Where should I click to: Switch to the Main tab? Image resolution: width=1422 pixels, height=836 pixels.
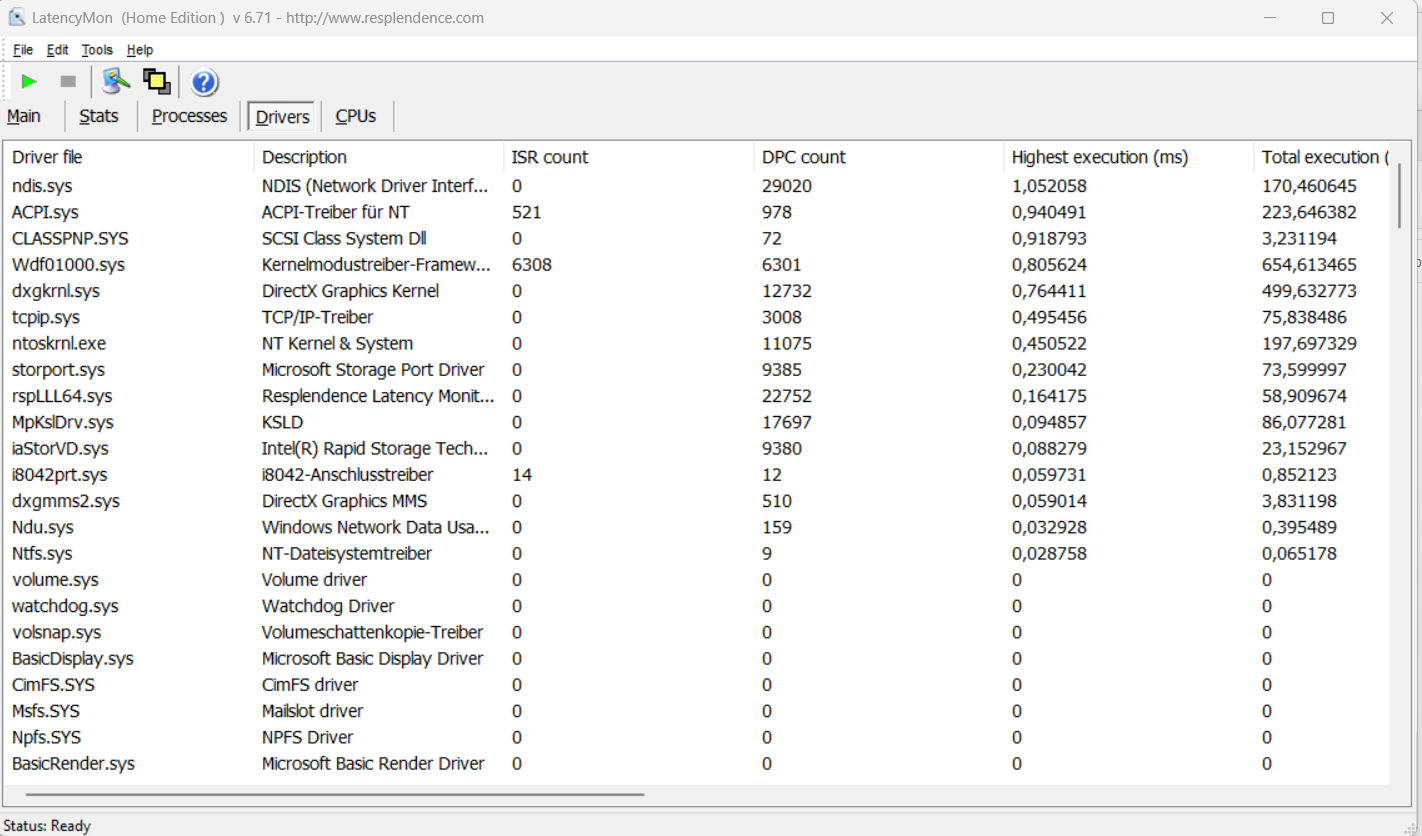pyautogui.click(x=24, y=116)
